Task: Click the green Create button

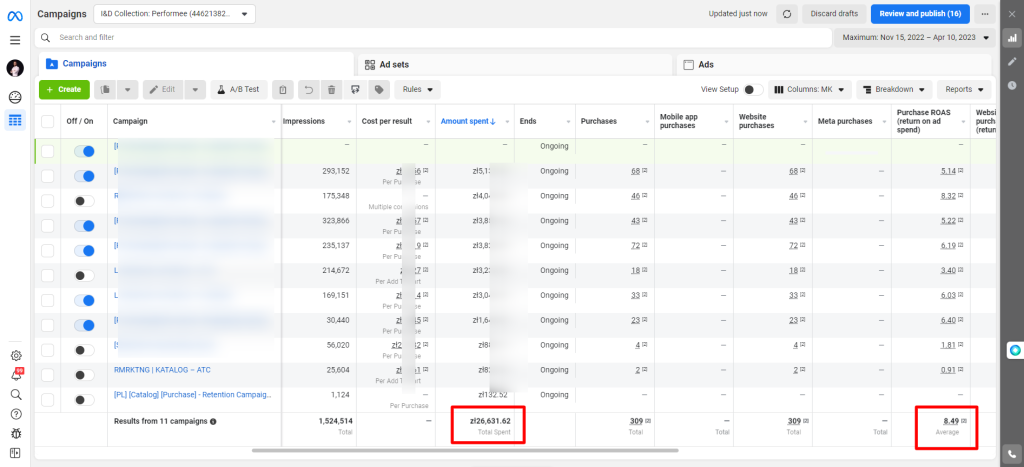Action: [63, 89]
